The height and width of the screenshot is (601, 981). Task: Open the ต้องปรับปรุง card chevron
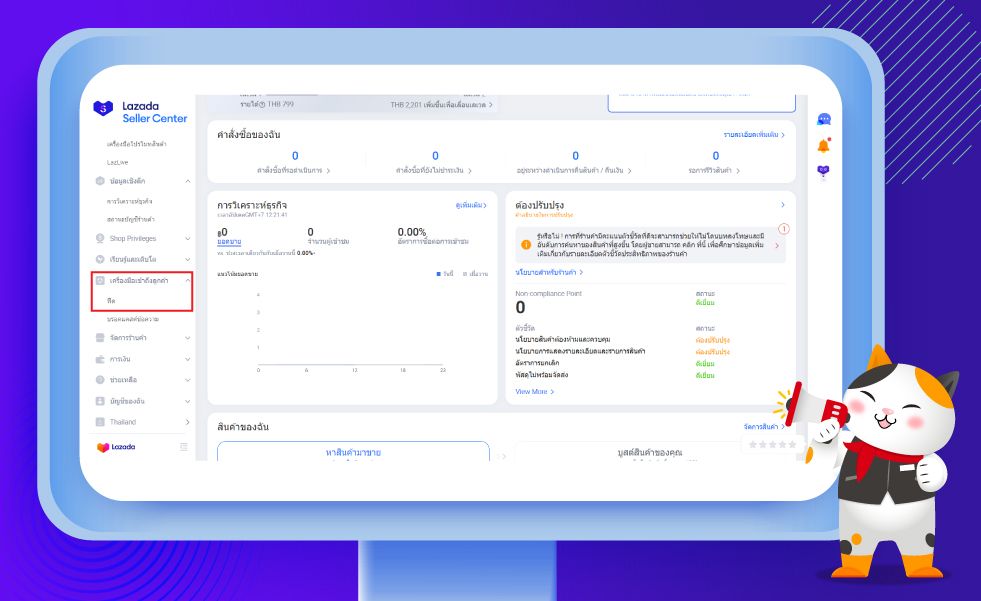783,205
